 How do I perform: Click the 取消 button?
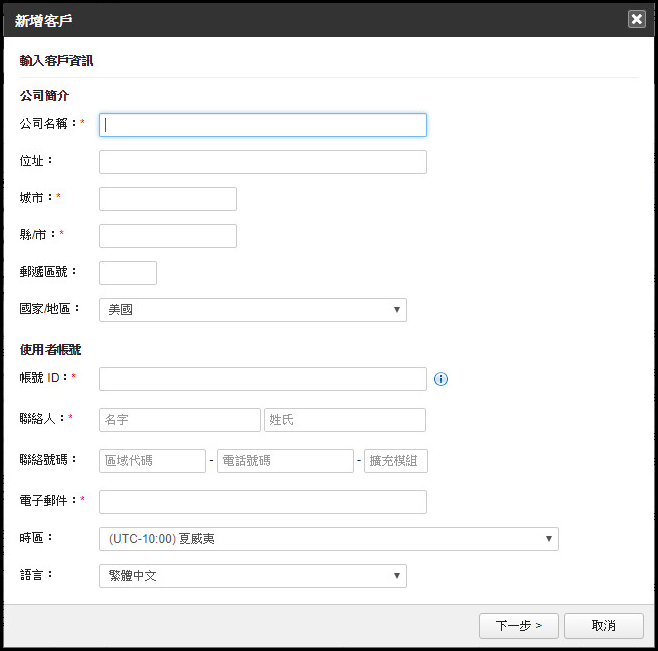click(x=603, y=626)
